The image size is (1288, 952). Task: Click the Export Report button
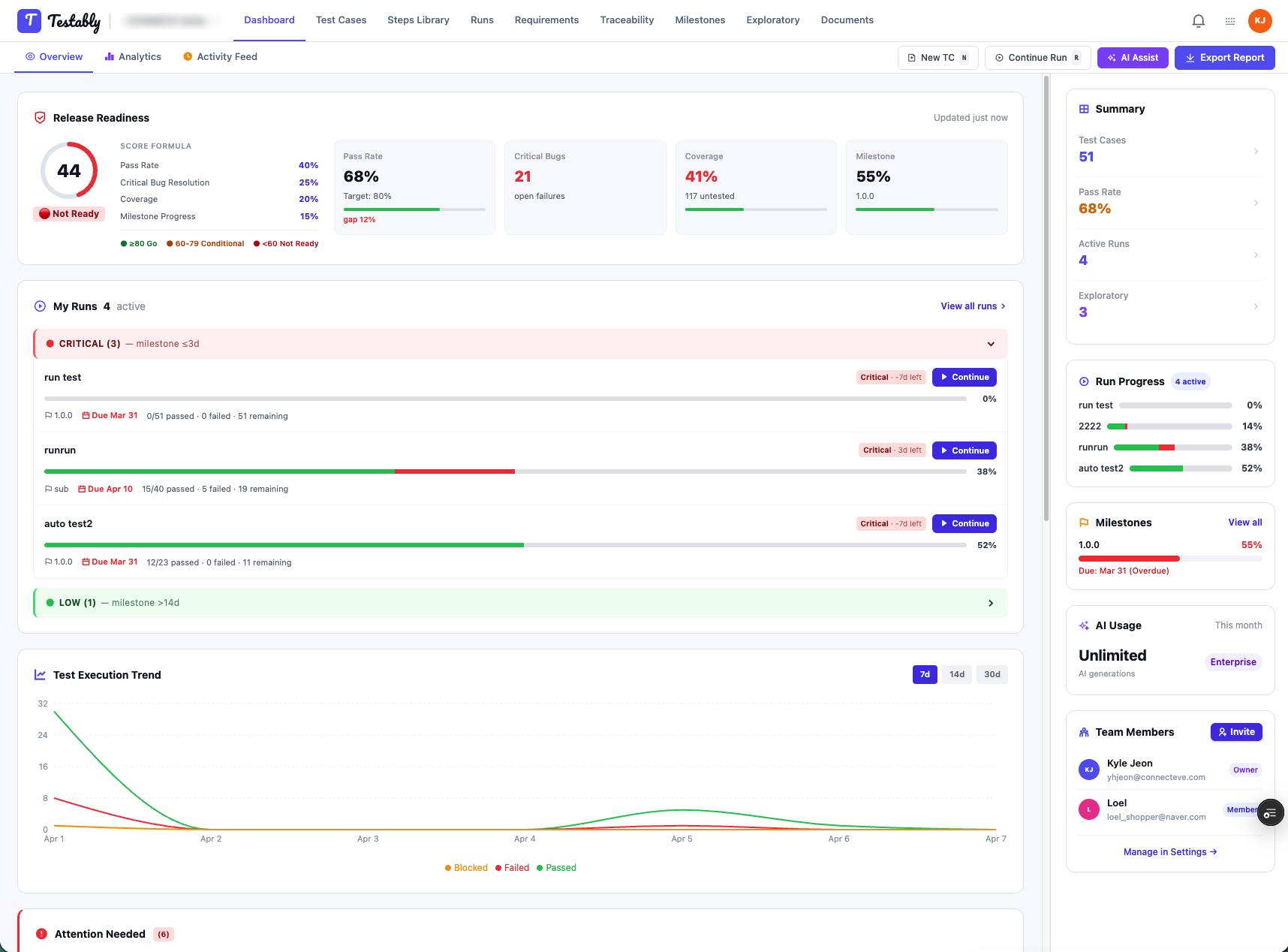(1225, 58)
